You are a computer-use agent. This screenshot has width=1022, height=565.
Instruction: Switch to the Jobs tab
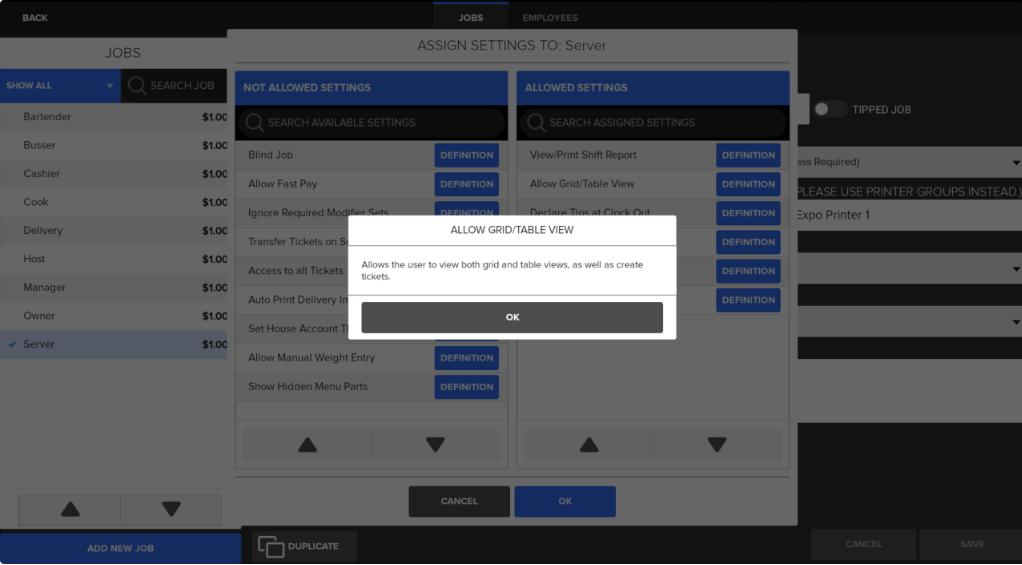point(470,18)
